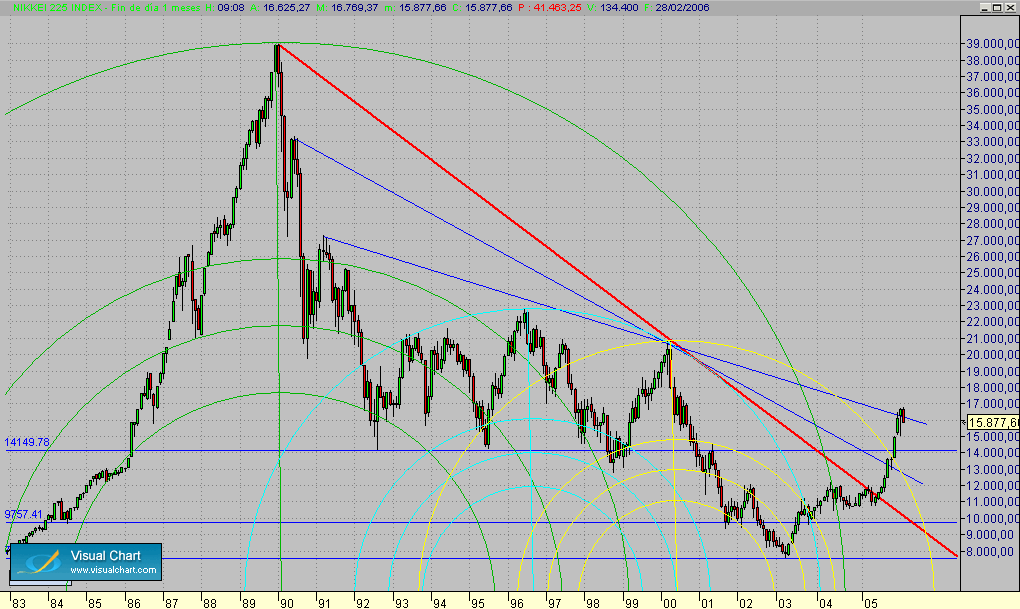Click the year 02 on time axis
1020x609 pixels.
click(745, 603)
